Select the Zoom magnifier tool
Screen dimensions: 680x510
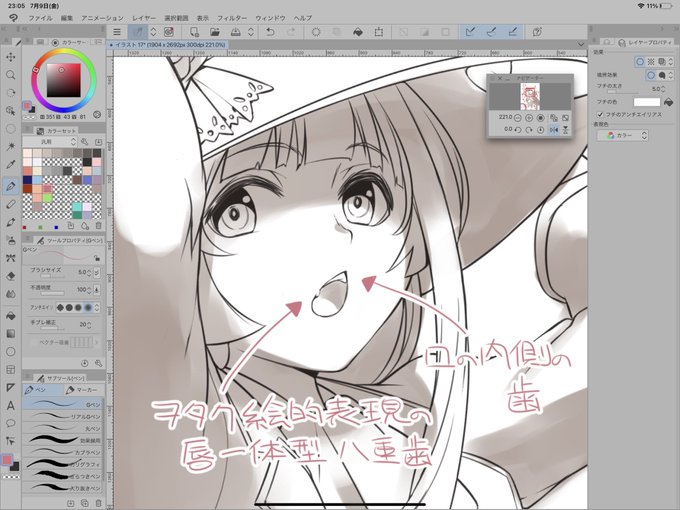11,75
